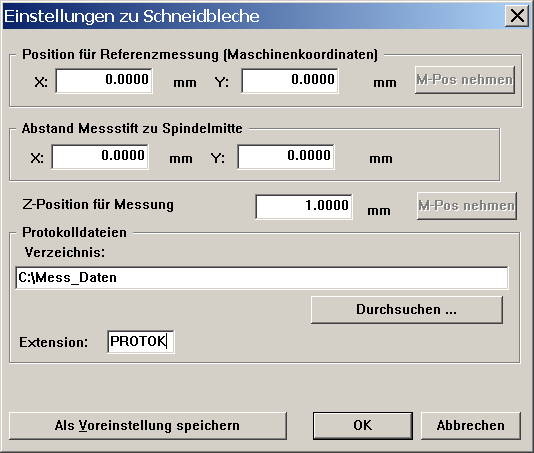Focus the Y field under Abstand Messstift

click(x=286, y=156)
